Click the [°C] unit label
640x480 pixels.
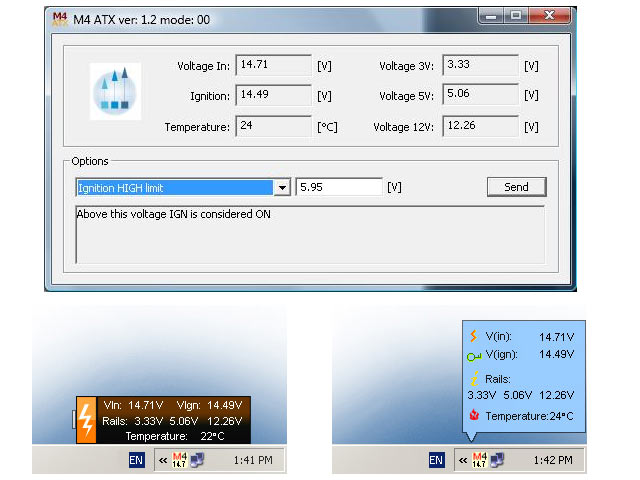[327, 127]
